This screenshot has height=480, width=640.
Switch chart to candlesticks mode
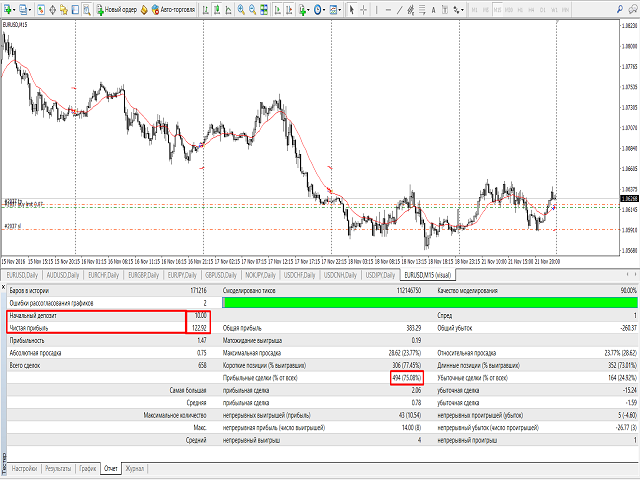[217, 9]
